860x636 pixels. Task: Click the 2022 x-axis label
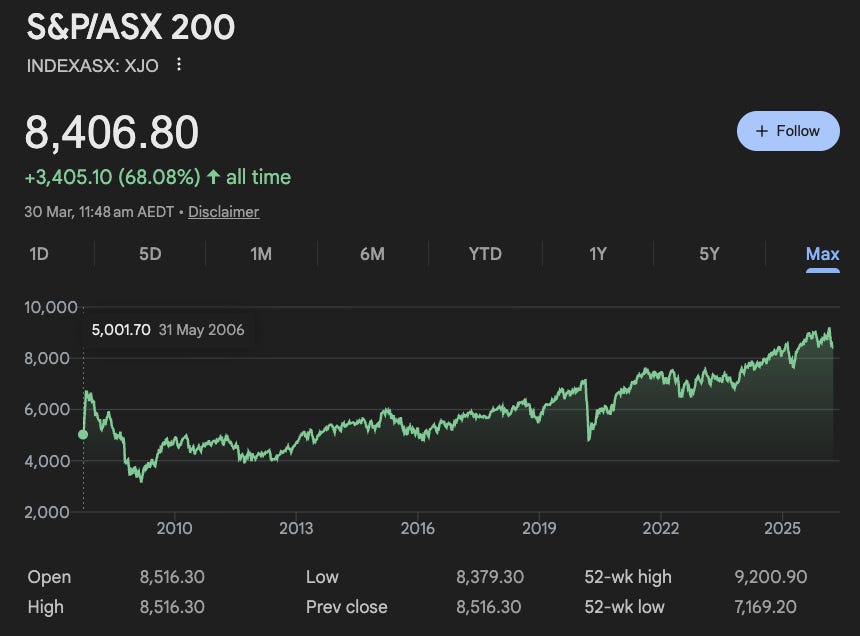point(661,528)
